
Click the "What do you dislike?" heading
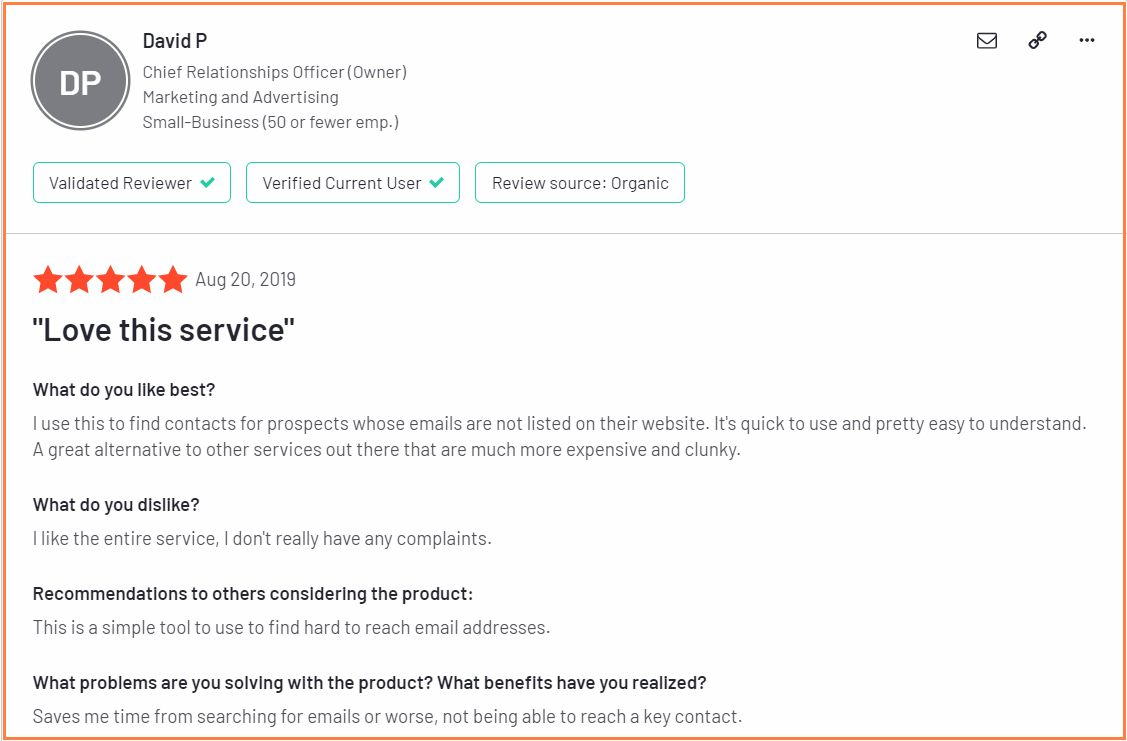(116, 505)
